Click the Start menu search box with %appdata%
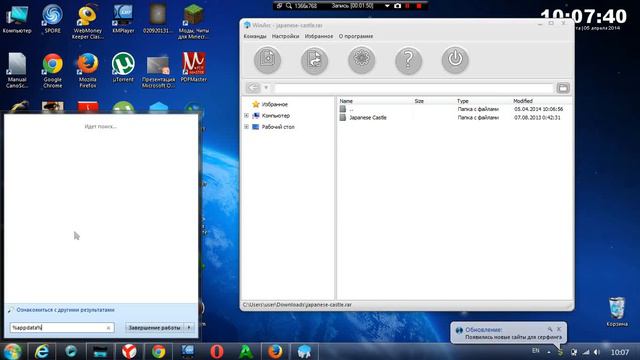The width and height of the screenshot is (640, 360). [x=62, y=328]
